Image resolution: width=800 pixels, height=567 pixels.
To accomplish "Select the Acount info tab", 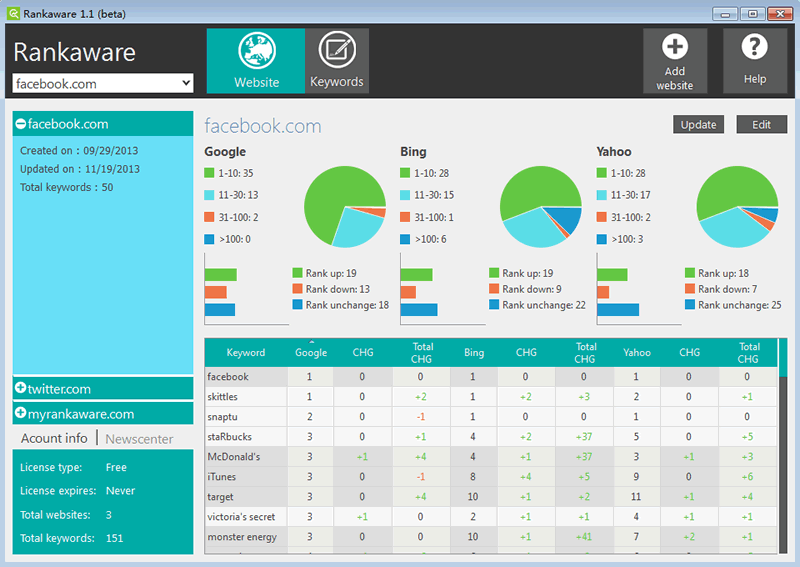I will pos(54,438).
